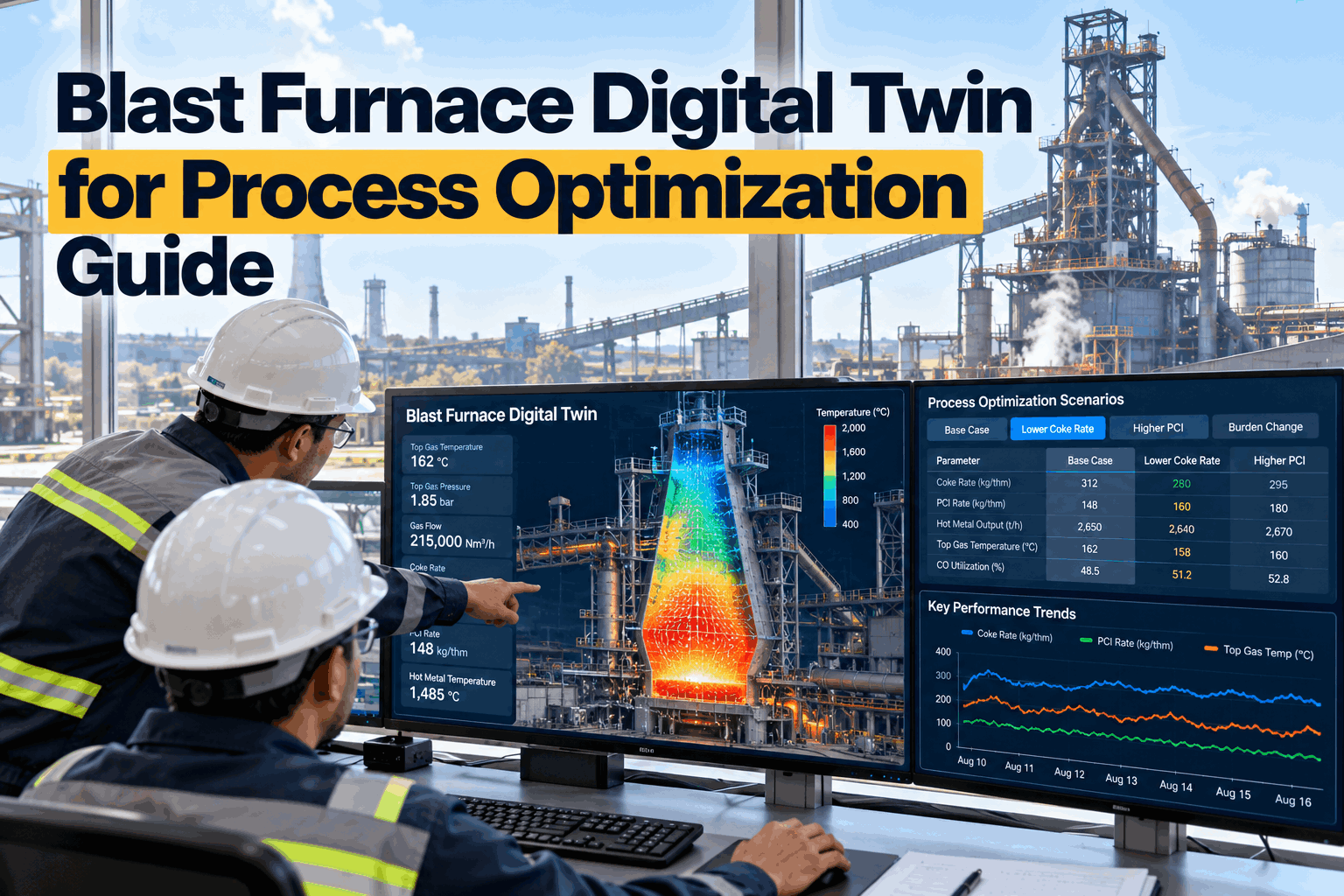Click the 'Process Optimization Scenarios' panel title
This screenshot has height=896, width=1344.
pyautogui.click(x=1025, y=401)
